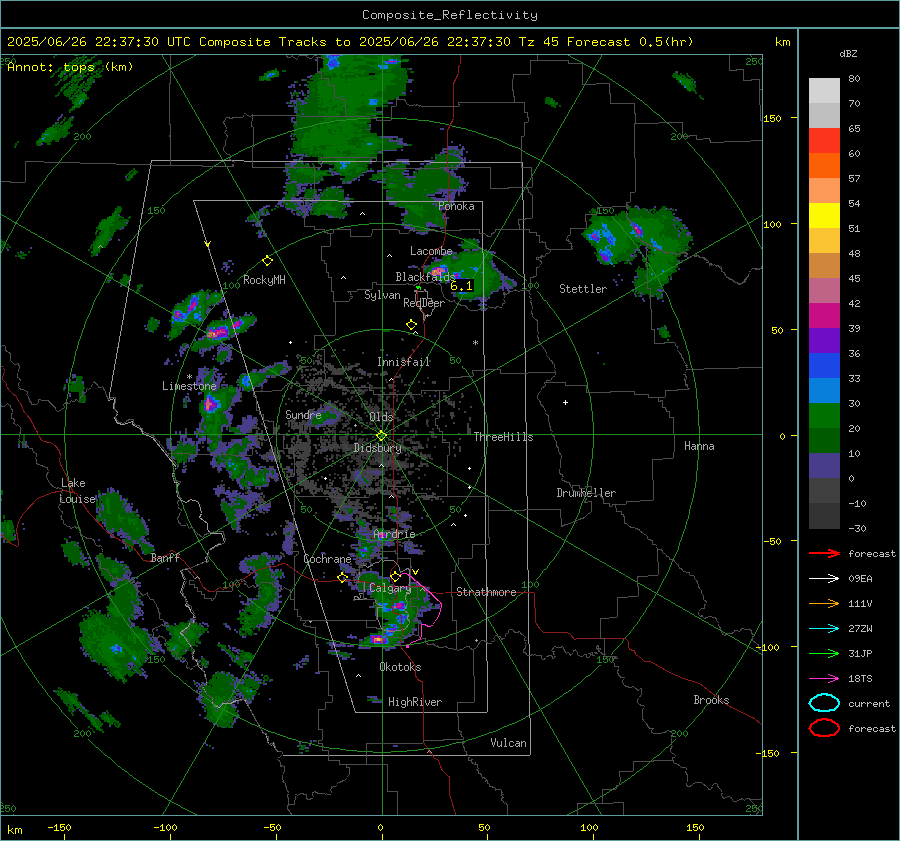Click the red forecast arrow in legend
900x841 pixels.
824,553
